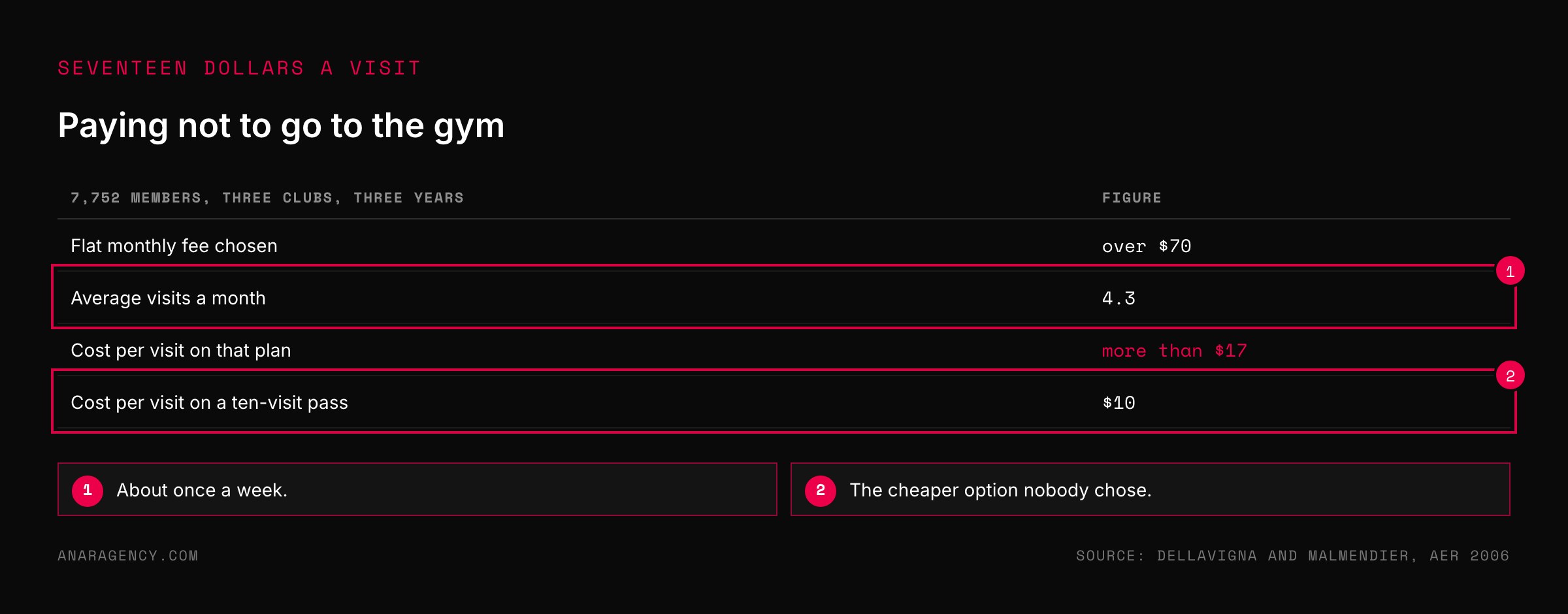This screenshot has width=1568, height=614.
Task: Click the 'Paying not to go to the gym' title
Action: tap(281, 125)
